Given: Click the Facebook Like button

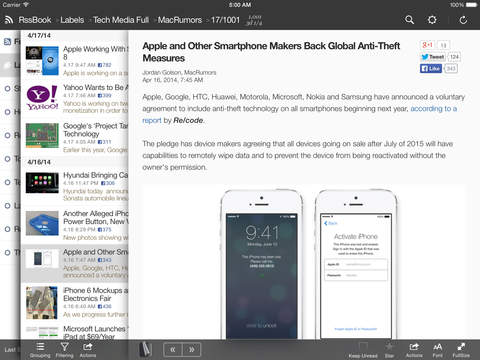Looking at the screenshot, I should click(431, 68).
